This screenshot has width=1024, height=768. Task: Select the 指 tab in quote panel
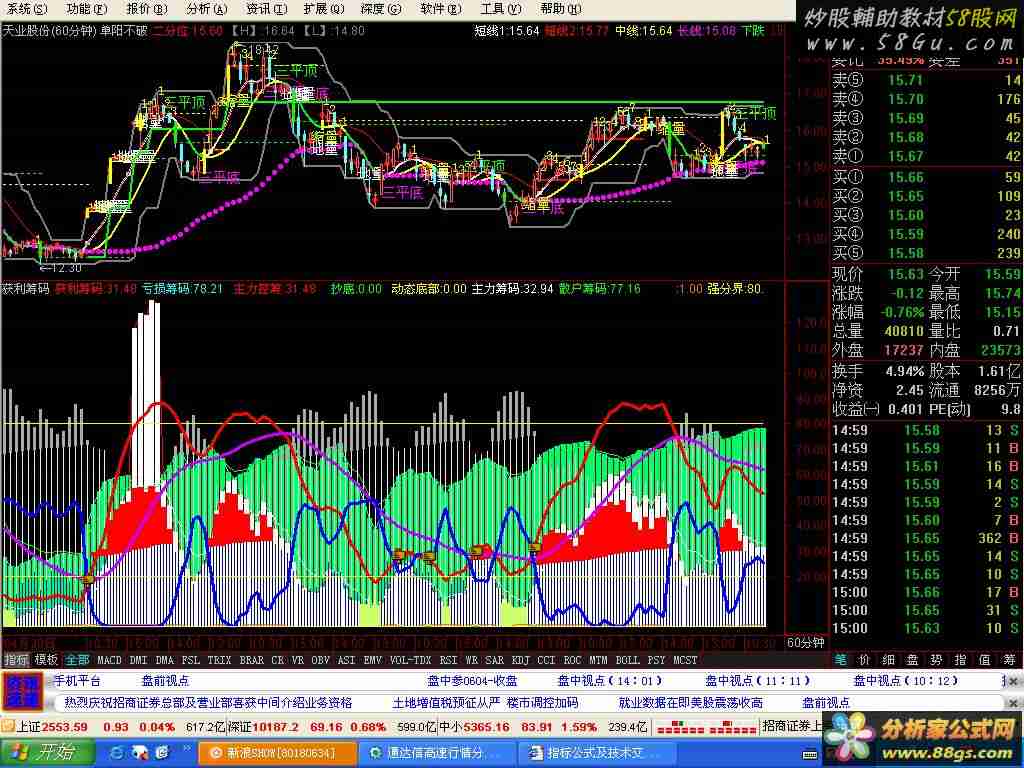(961, 660)
